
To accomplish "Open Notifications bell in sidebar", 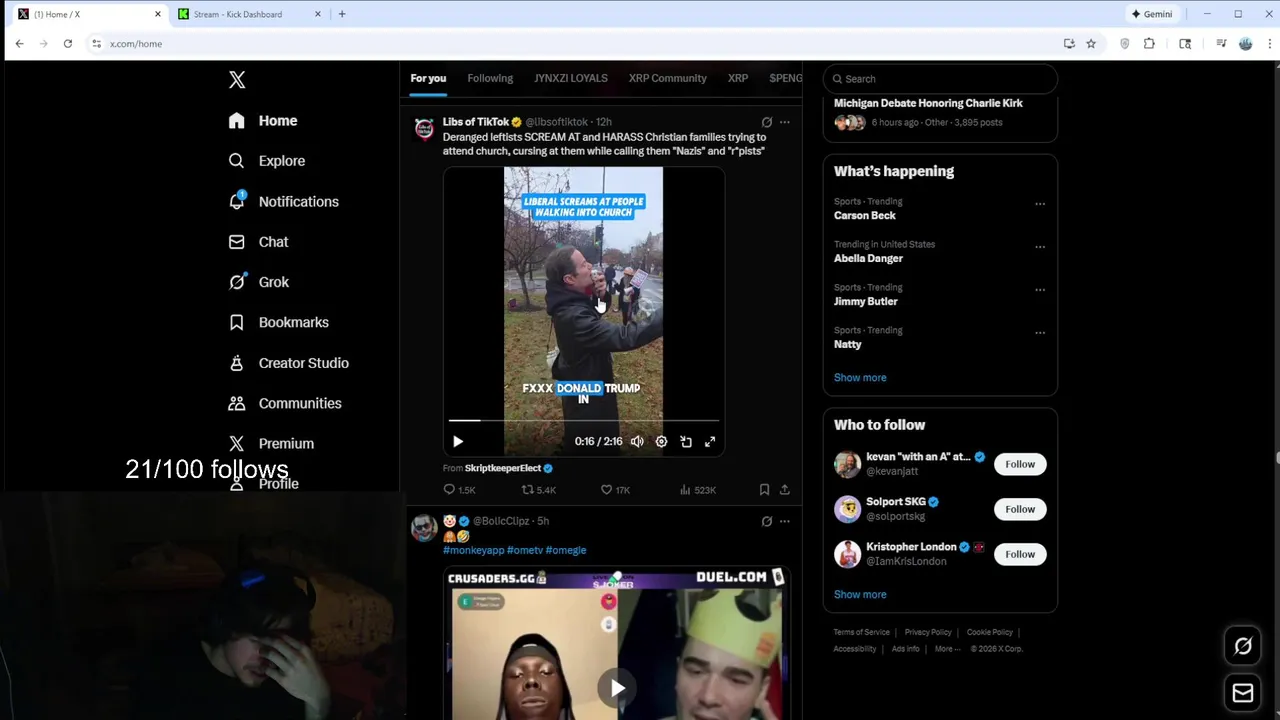I will tap(283, 202).
